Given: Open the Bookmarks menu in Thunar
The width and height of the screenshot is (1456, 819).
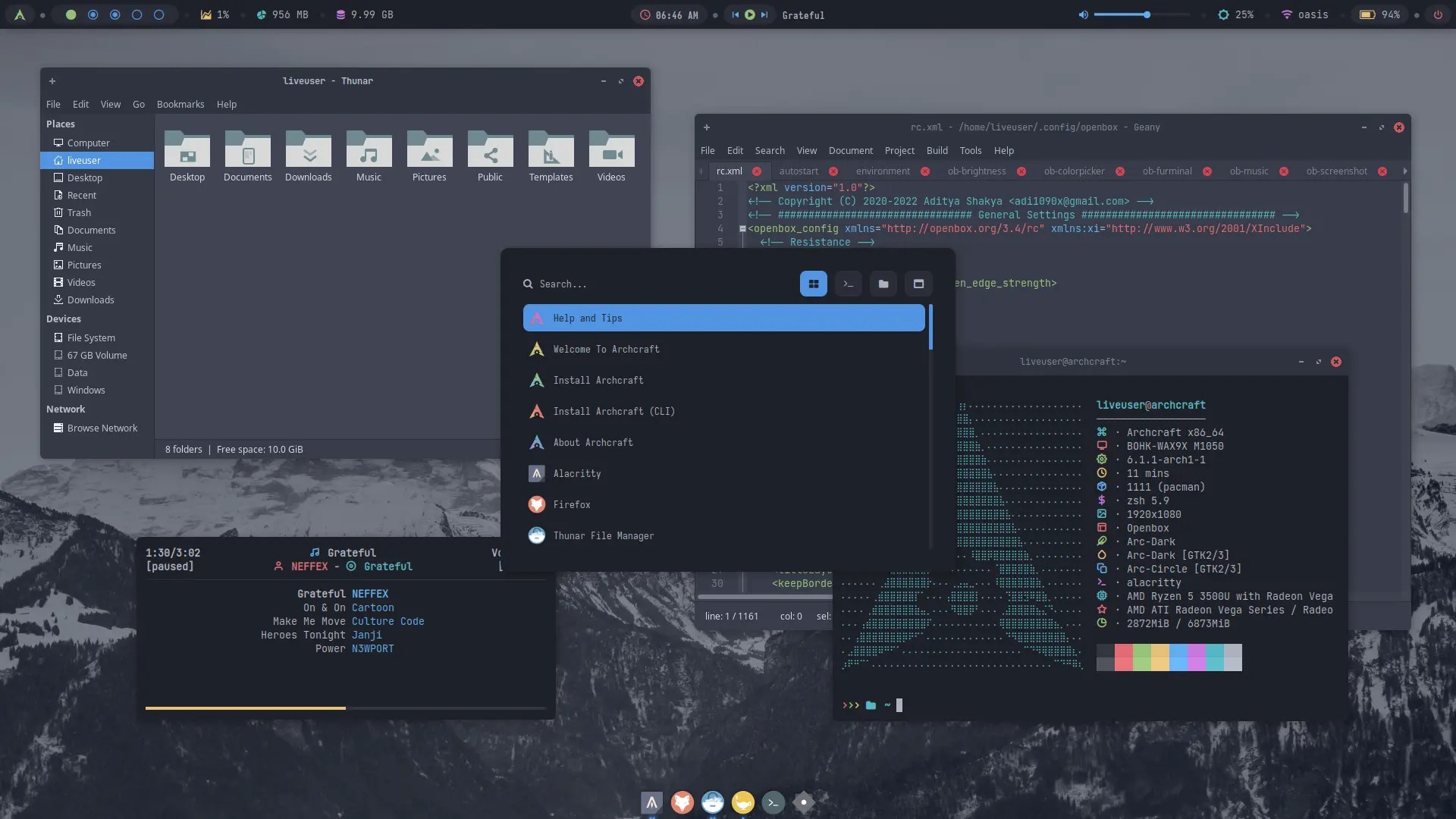Looking at the screenshot, I should [x=180, y=104].
